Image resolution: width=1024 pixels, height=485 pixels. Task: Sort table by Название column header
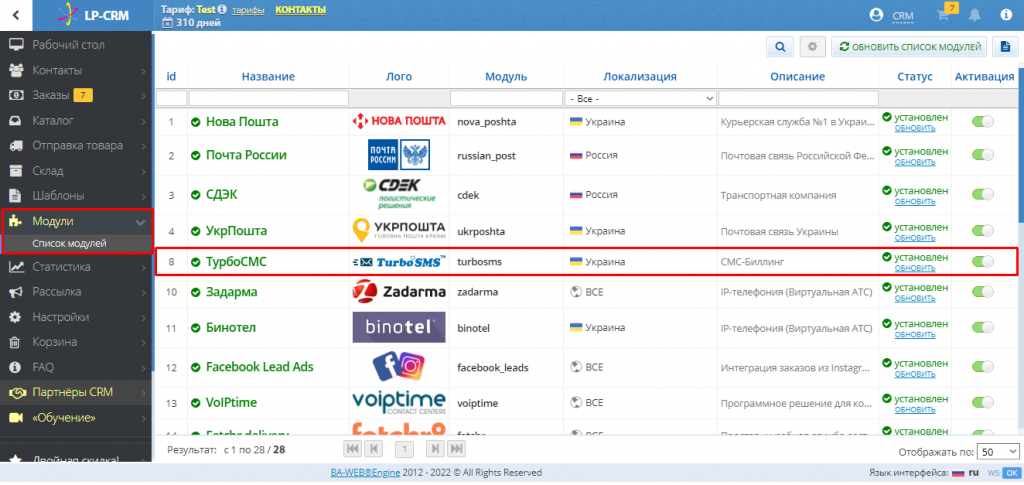pos(268,76)
